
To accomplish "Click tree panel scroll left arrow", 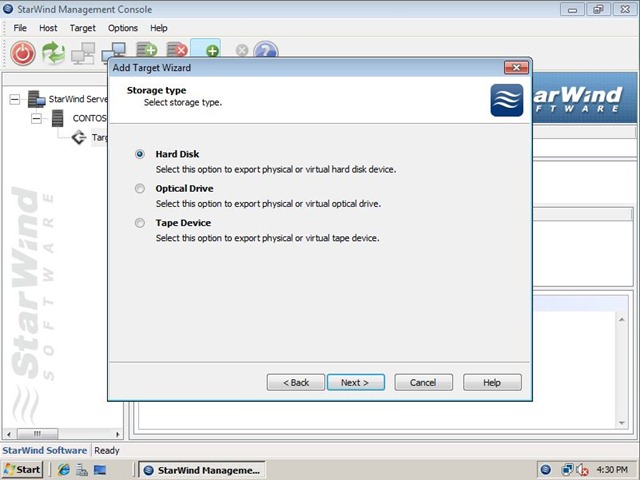I will (x=9, y=434).
